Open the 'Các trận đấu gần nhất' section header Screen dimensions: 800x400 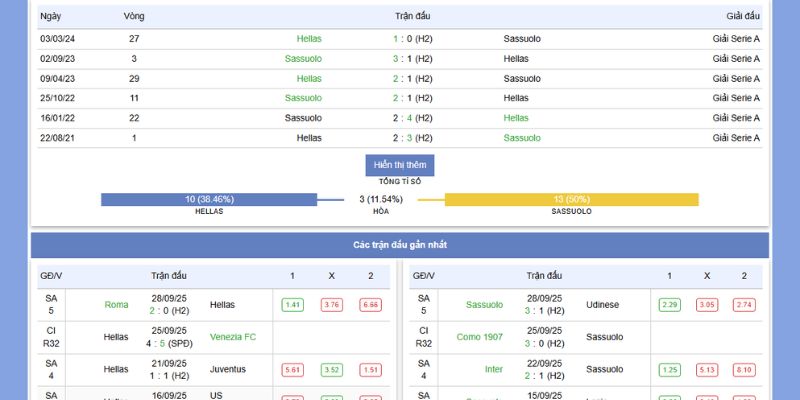pyautogui.click(x=400, y=245)
